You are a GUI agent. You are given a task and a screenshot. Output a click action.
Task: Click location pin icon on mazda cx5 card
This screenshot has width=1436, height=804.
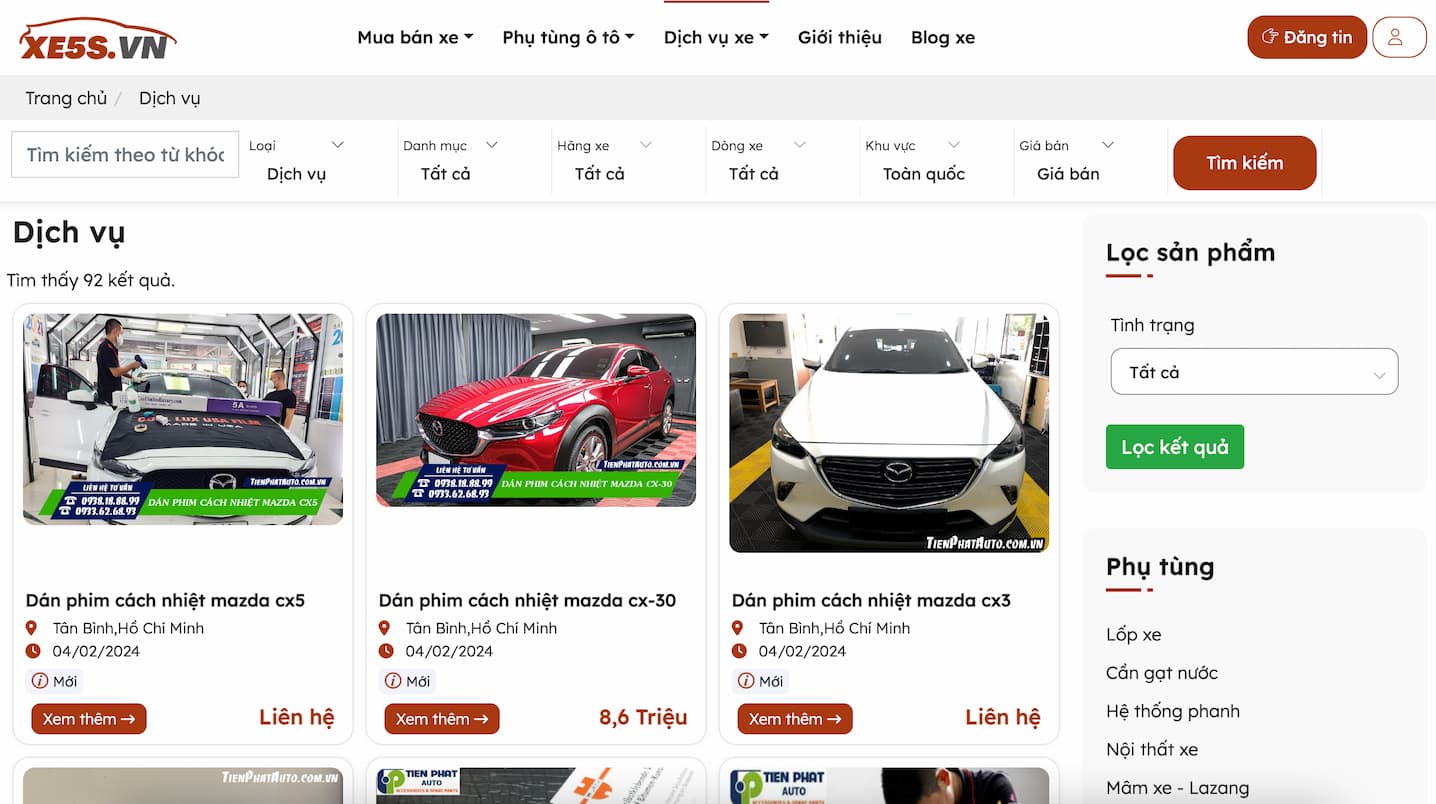pos(32,628)
